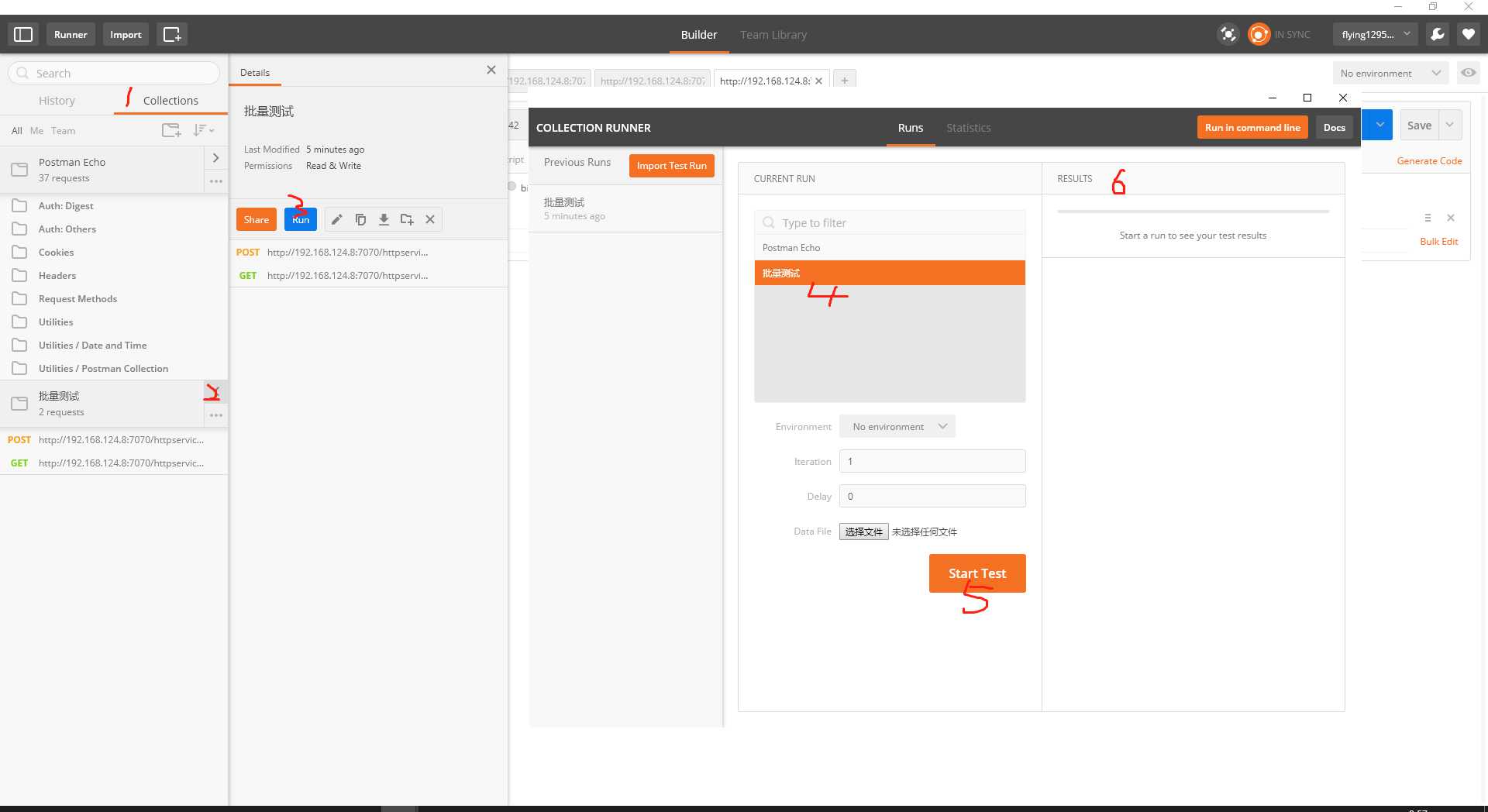Open the collections sort order dropdown

(203, 130)
